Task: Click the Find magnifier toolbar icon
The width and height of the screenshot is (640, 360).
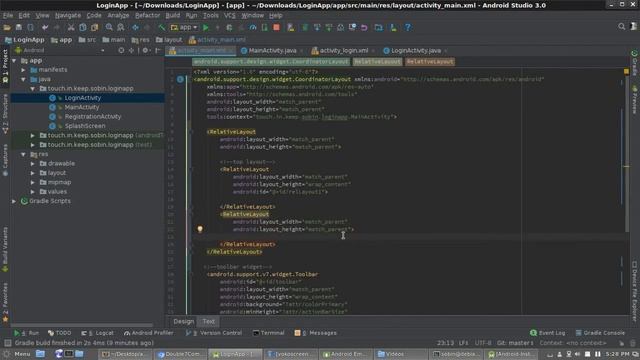Action: [109, 27]
